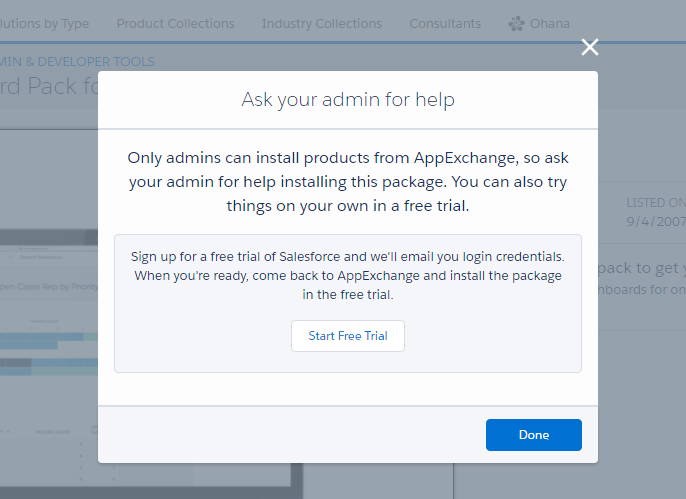This screenshot has width=686, height=499.
Task: Close the dialog with the X icon
Action: point(590,47)
